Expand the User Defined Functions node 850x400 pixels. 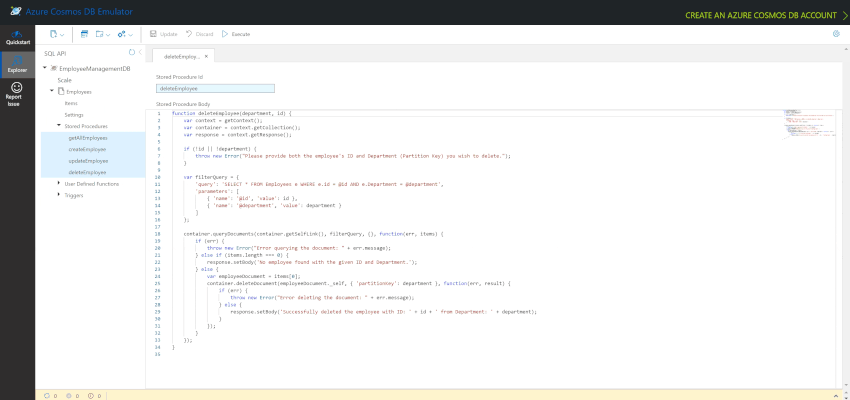(x=59, y=183)
